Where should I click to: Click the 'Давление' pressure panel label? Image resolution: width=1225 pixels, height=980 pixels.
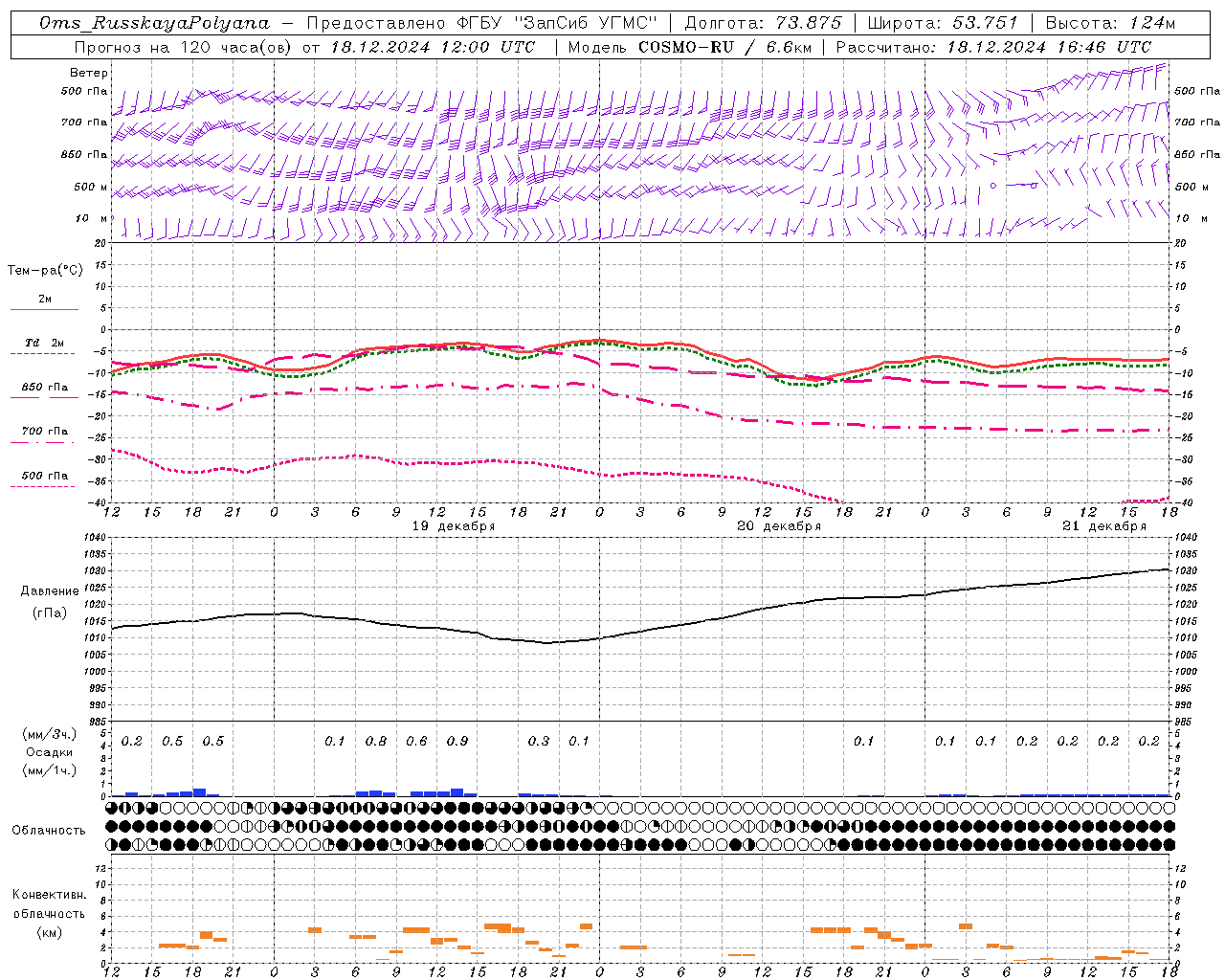click(50, 591)
